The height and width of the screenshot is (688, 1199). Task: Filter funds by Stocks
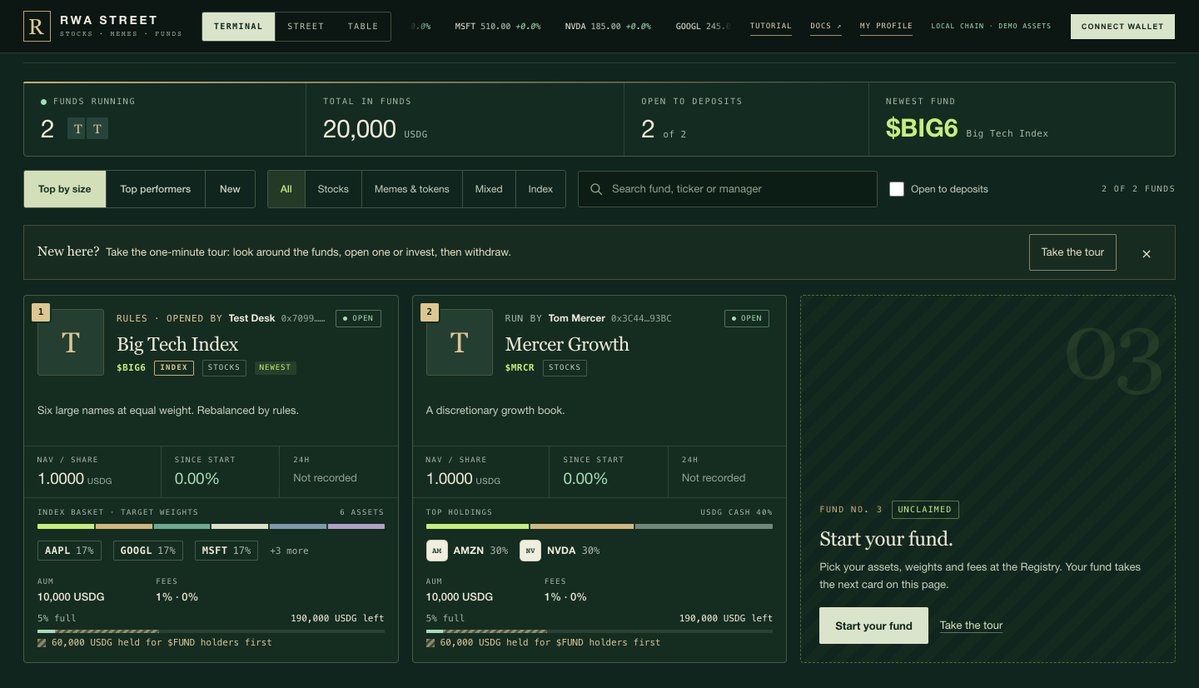333,189
